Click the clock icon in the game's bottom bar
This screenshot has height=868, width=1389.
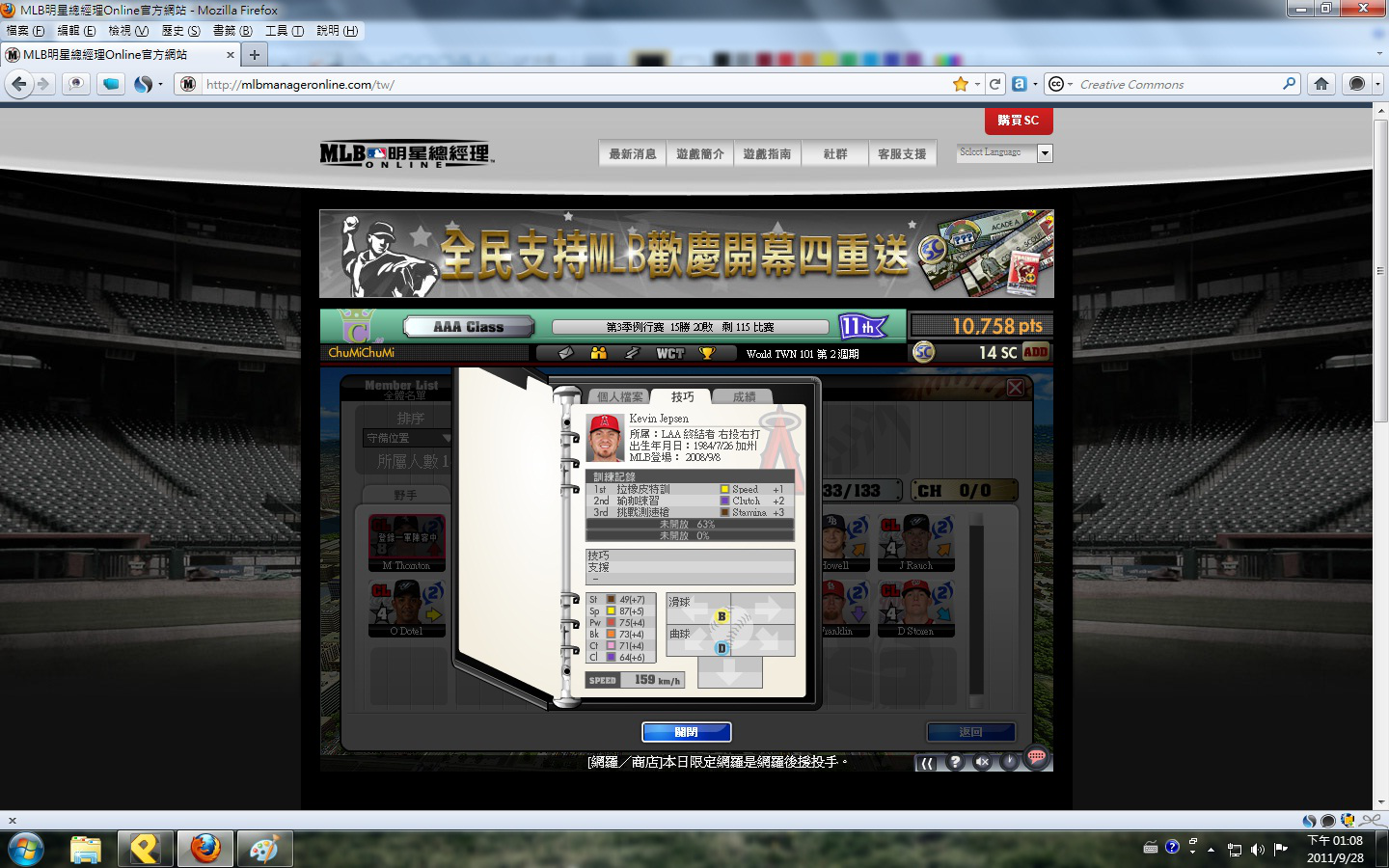(1009, 762)
